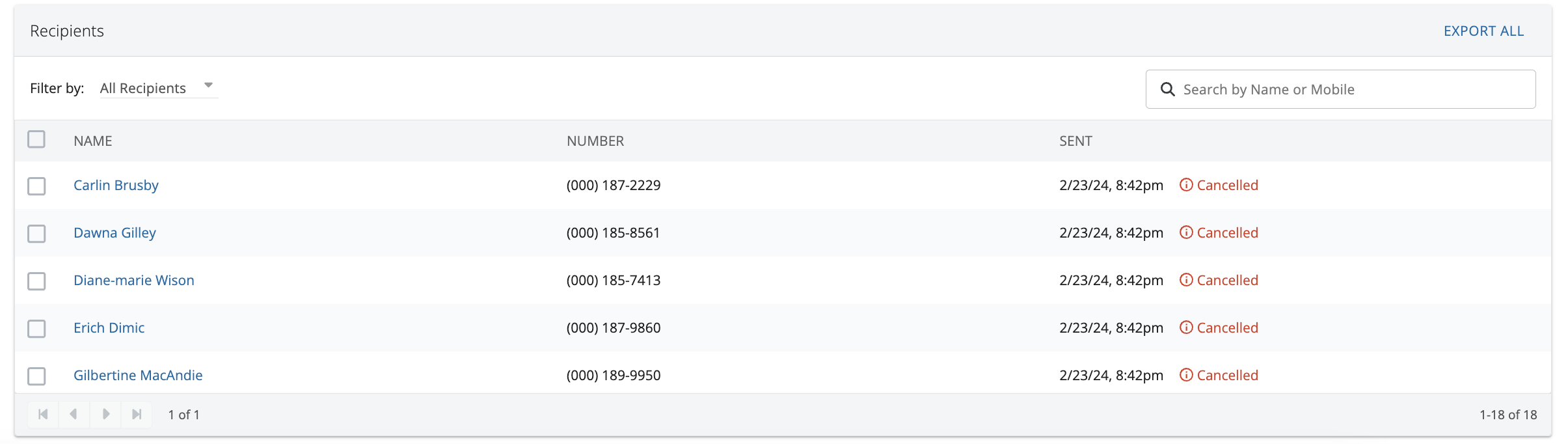The height and width of the screenshot is (444, 1568).
Task: Sort by the NAME column header
Action: pos(93,141)
